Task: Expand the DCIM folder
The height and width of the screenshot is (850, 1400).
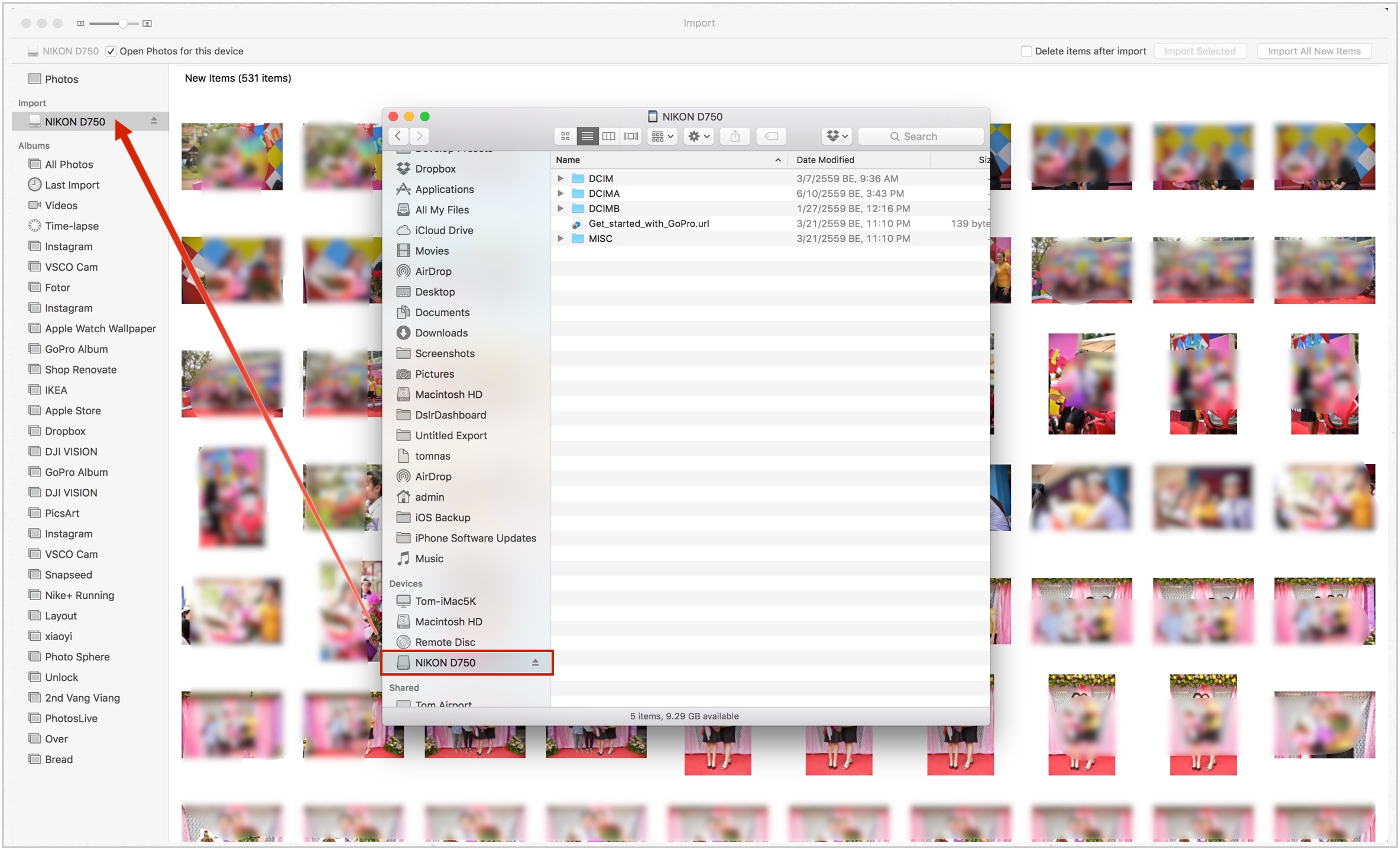Action: [560, 178]
